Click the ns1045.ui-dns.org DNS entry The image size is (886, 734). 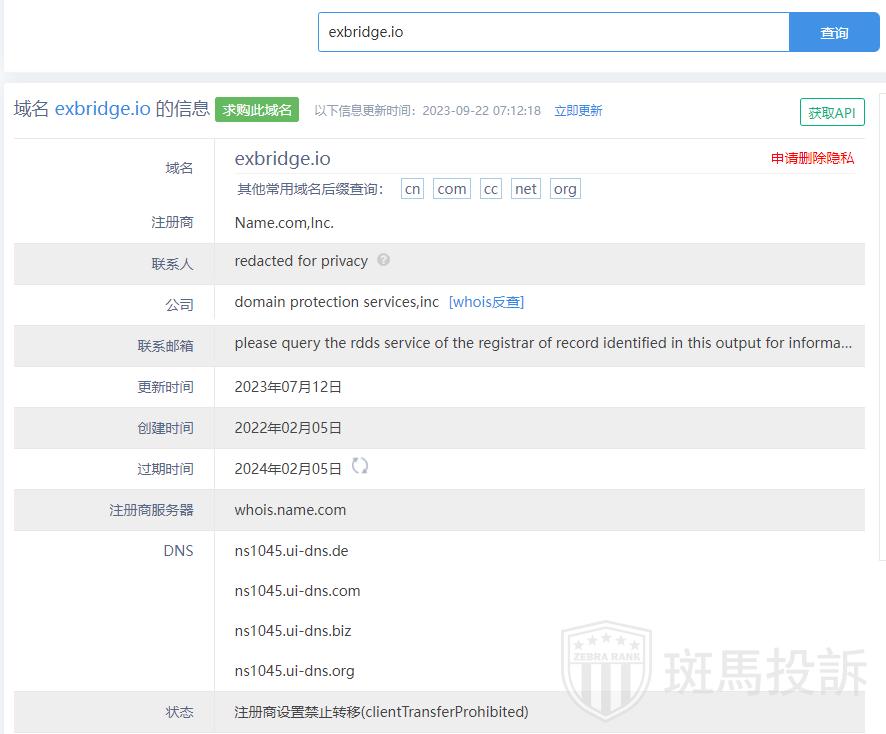[x=294, y=671]
